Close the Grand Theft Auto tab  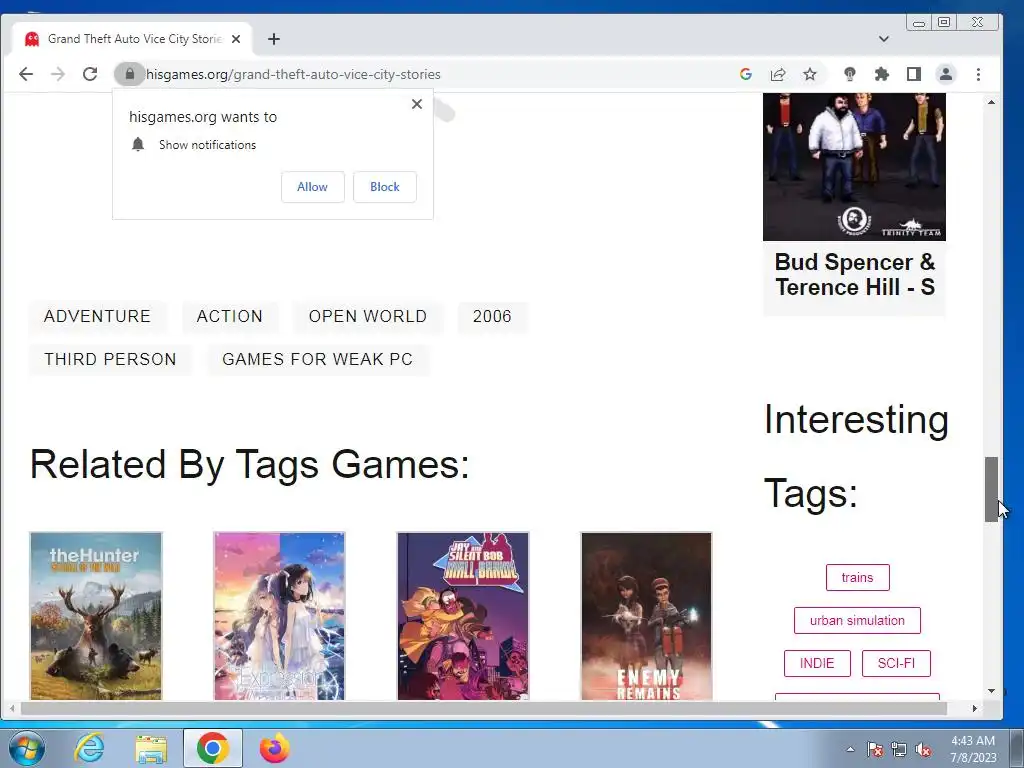pos(236,39)
